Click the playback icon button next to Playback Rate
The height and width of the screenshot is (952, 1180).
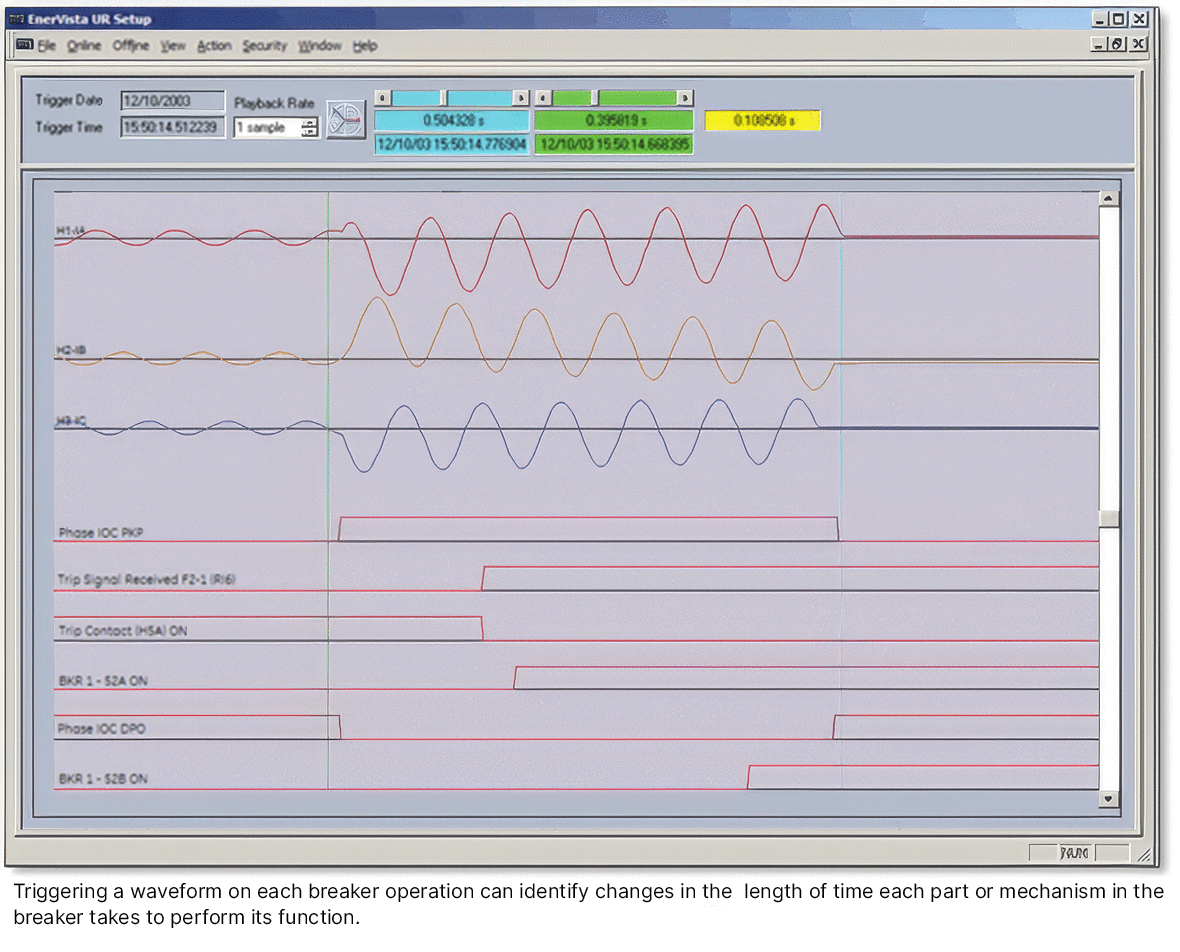[345, 120]
